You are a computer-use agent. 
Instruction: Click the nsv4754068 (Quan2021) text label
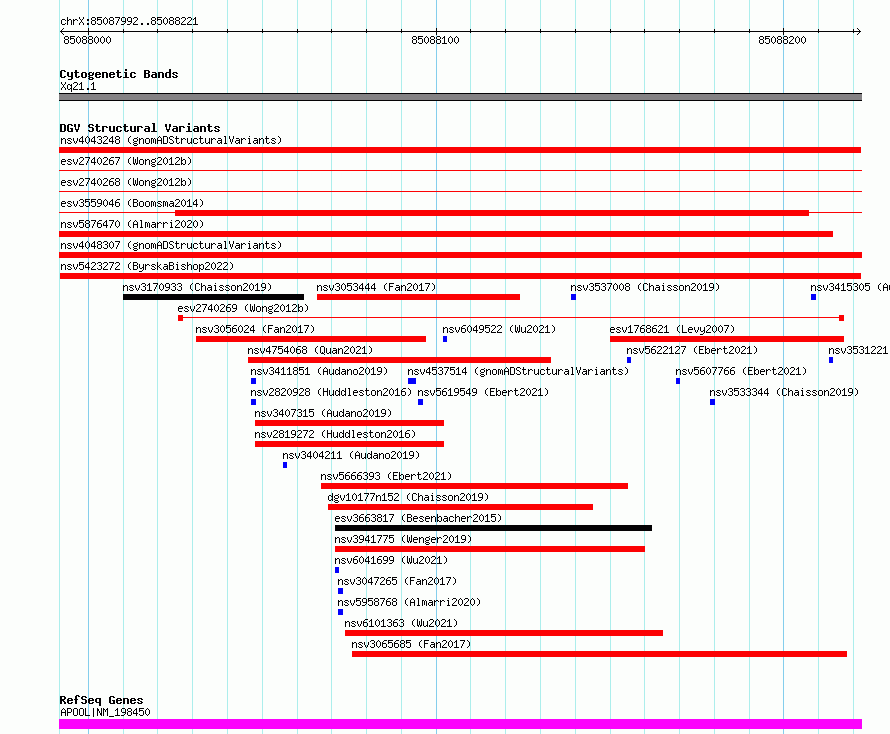310,350
